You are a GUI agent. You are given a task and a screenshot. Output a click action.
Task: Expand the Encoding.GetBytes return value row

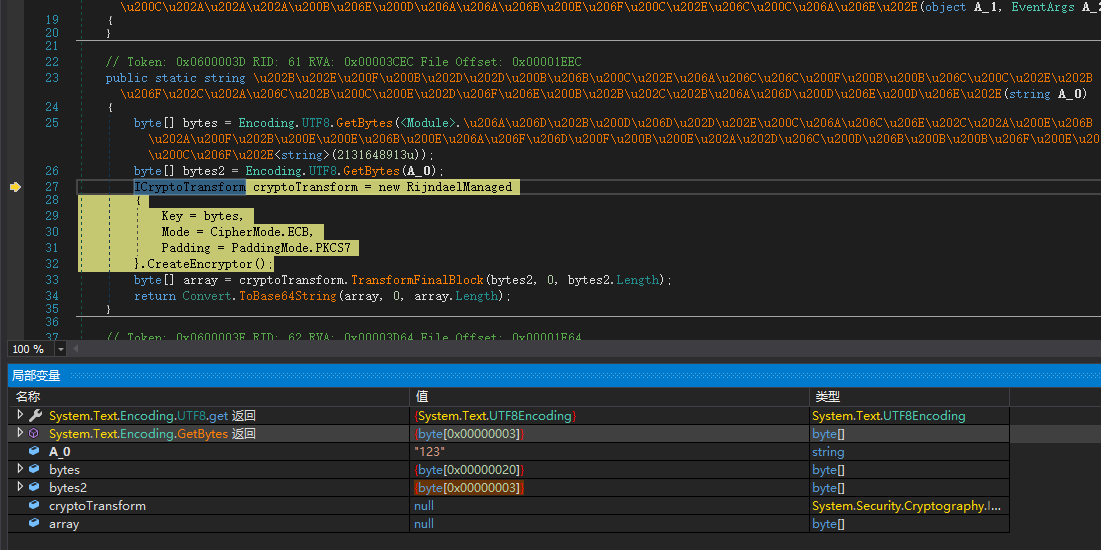20,434
